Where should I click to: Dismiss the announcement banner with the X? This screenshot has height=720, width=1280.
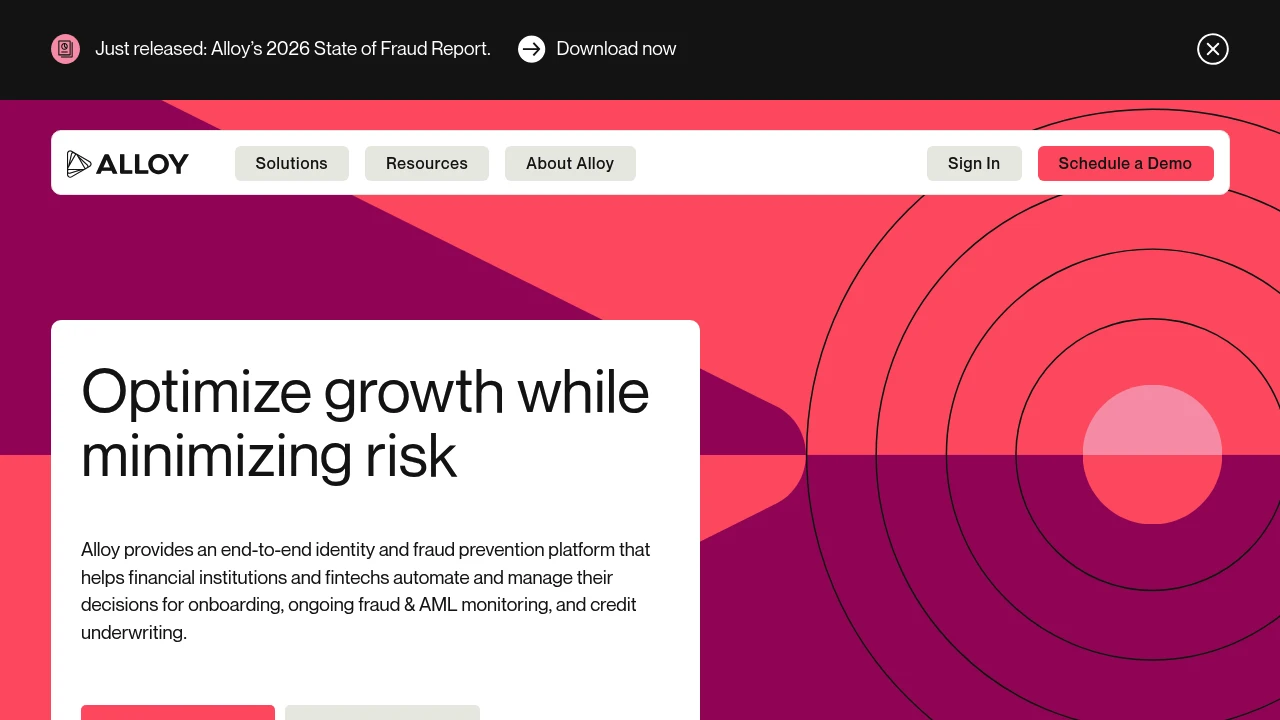tap(1212, 49)
